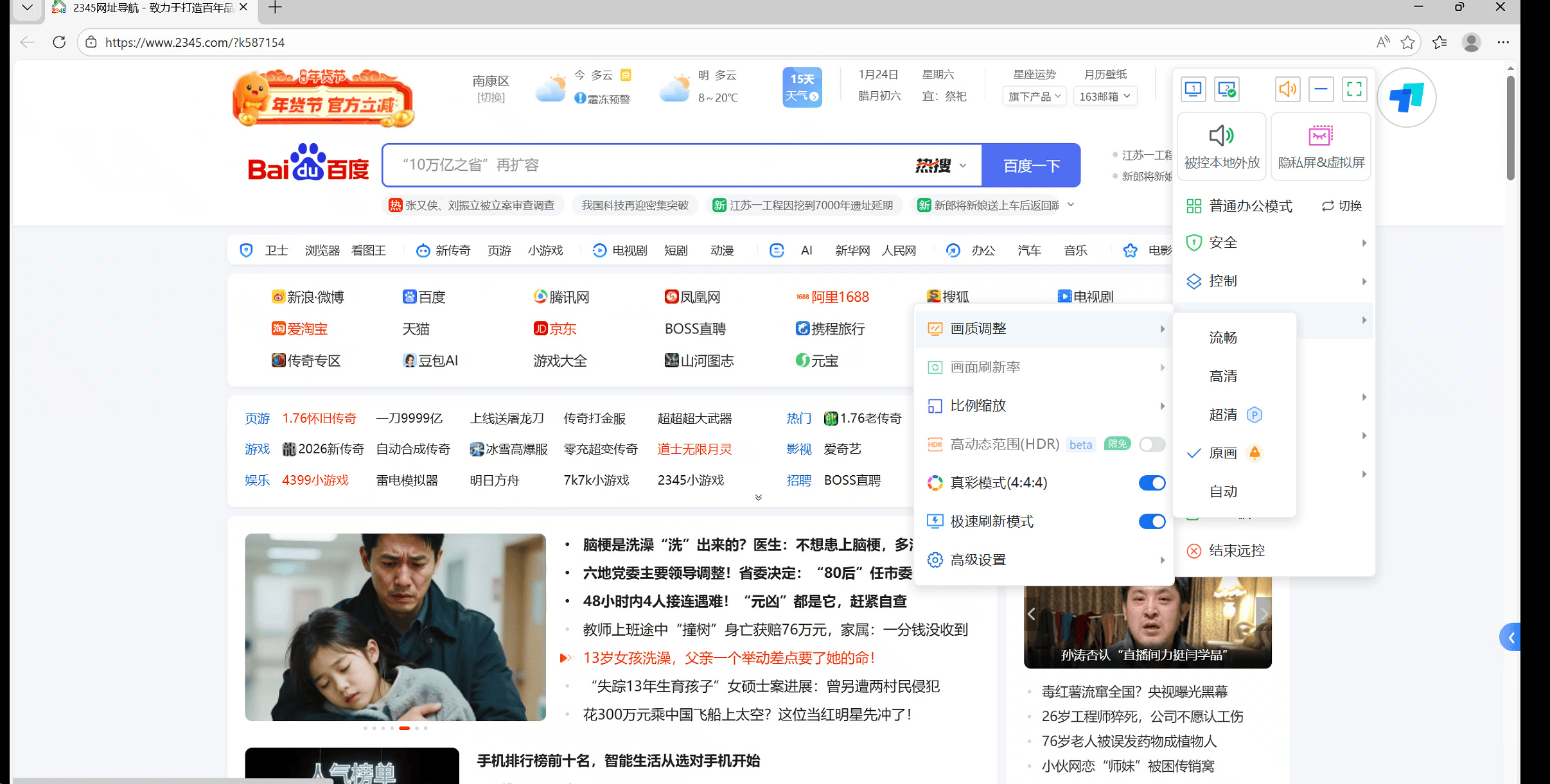Click the 被控本地外放 speaker tile

[x=1222, y=146]
